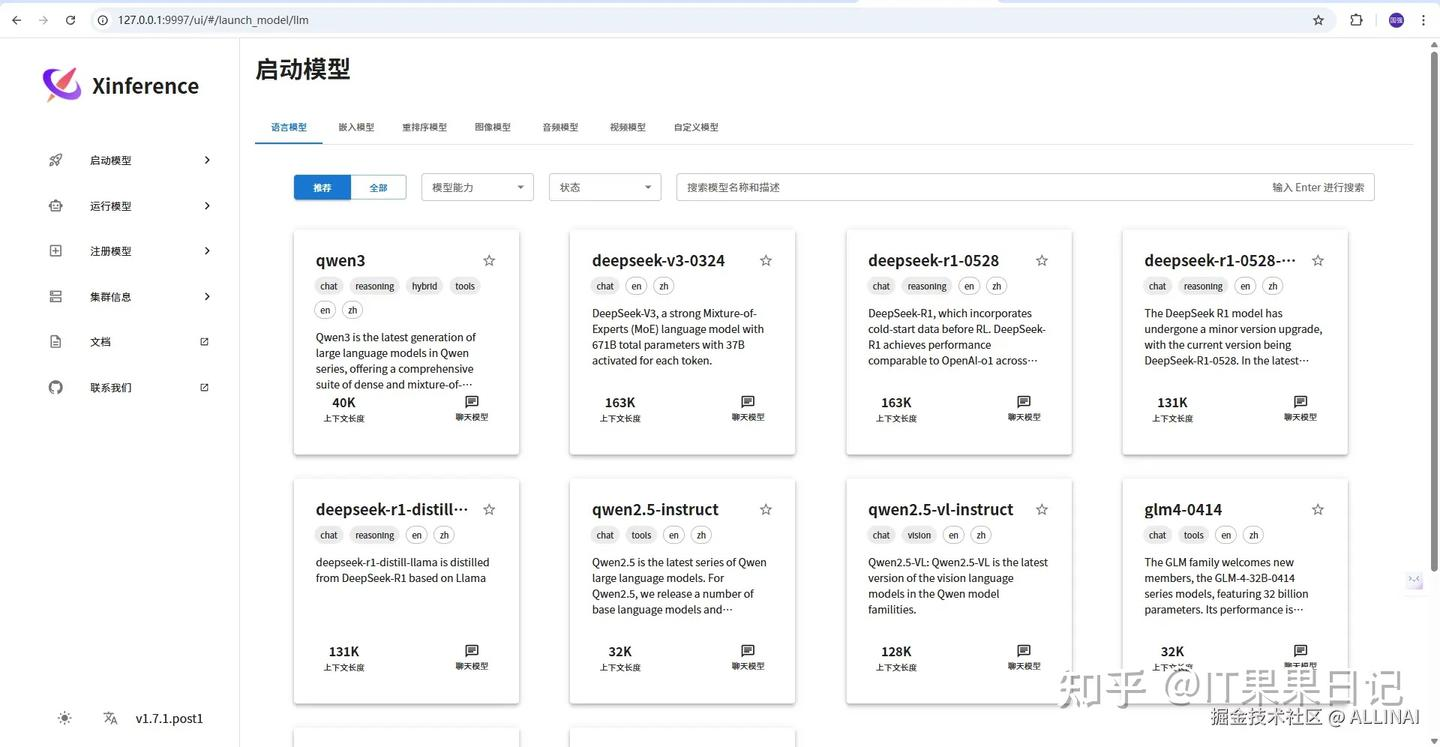Viewport: 1440px width, 747px height.
Task: Open the external link icon for 文档
Action: tap(205, 342)
